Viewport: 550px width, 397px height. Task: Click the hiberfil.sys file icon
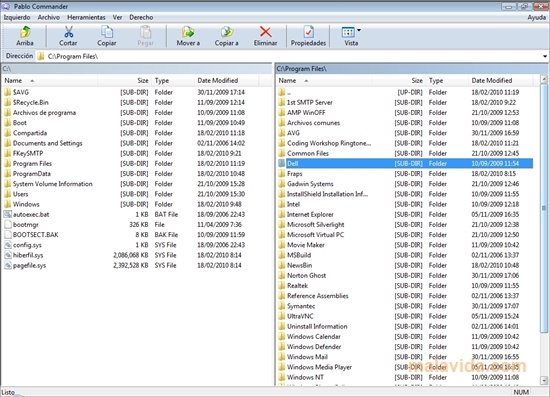7,255
